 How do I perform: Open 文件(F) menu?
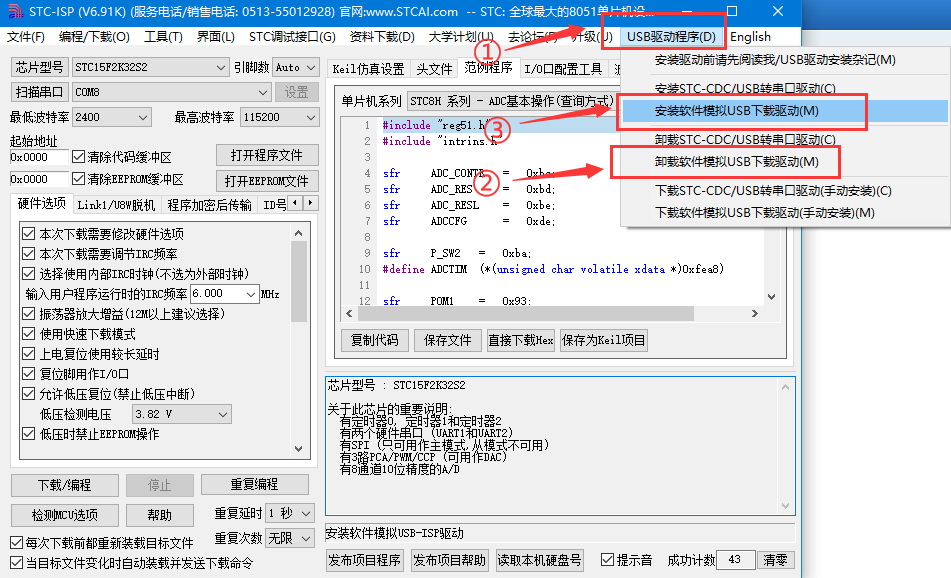pos(25,37)
